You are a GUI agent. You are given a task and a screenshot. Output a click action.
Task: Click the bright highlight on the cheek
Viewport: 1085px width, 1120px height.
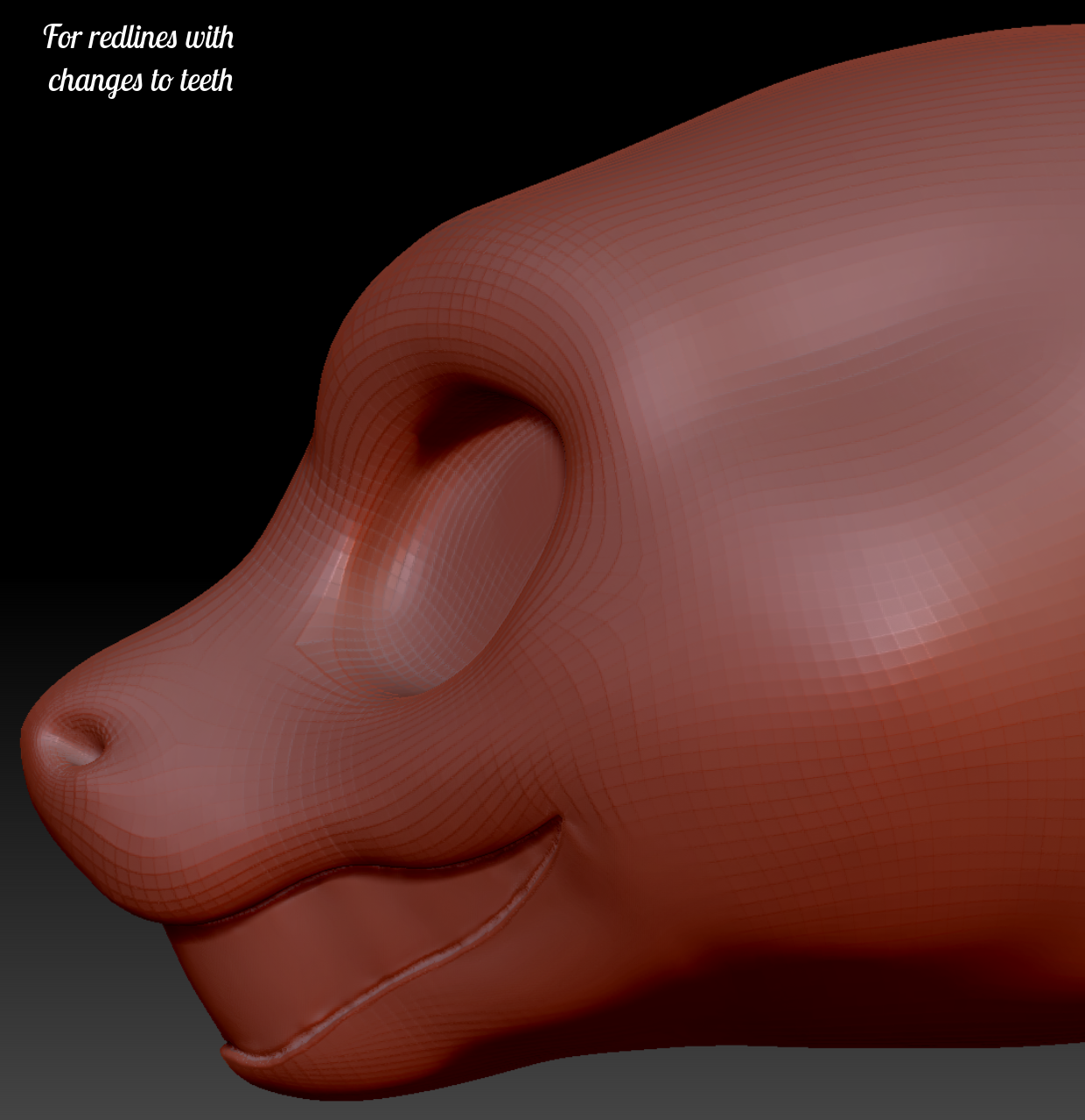point(901,612)
